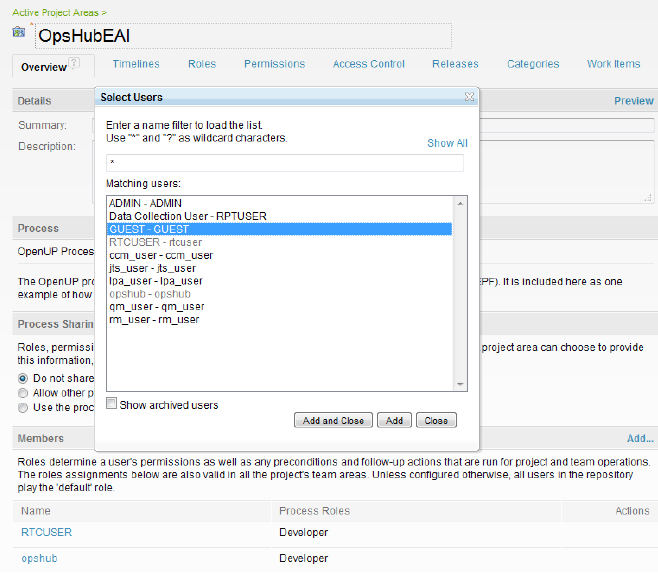The image size is (658, 575).
Task: Open the Permissions tab
Action: click(x=274, y=64)
